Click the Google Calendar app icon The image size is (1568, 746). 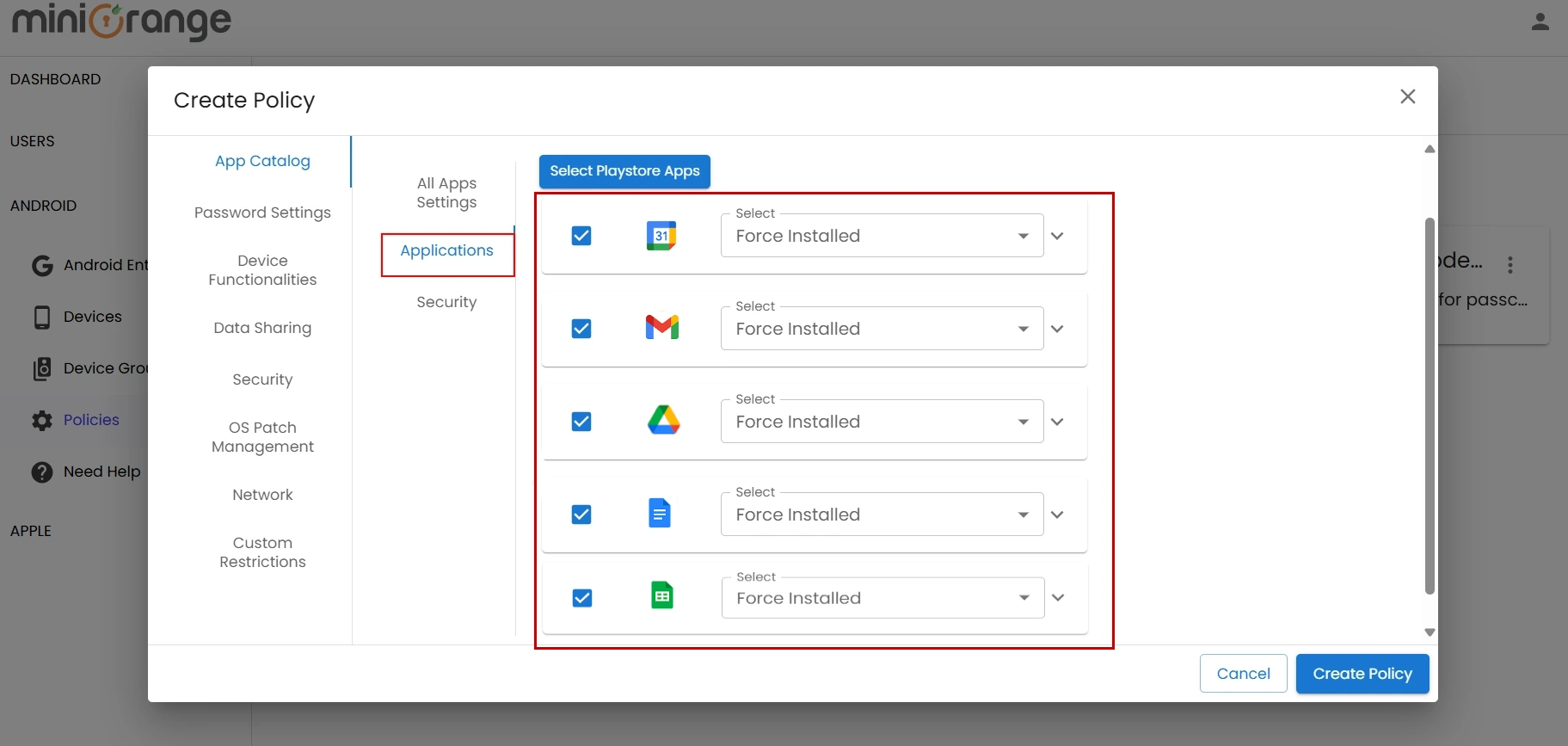[661, 236]
